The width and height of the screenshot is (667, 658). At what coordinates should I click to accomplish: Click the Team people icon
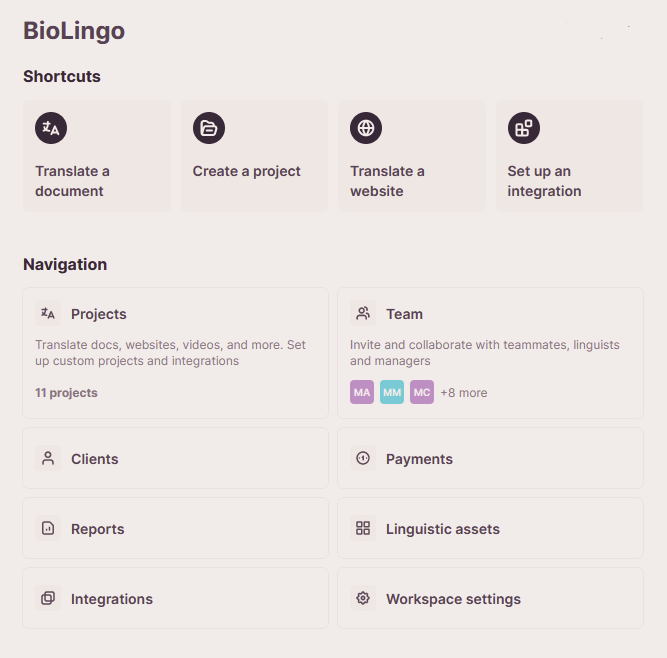point(363,314)
